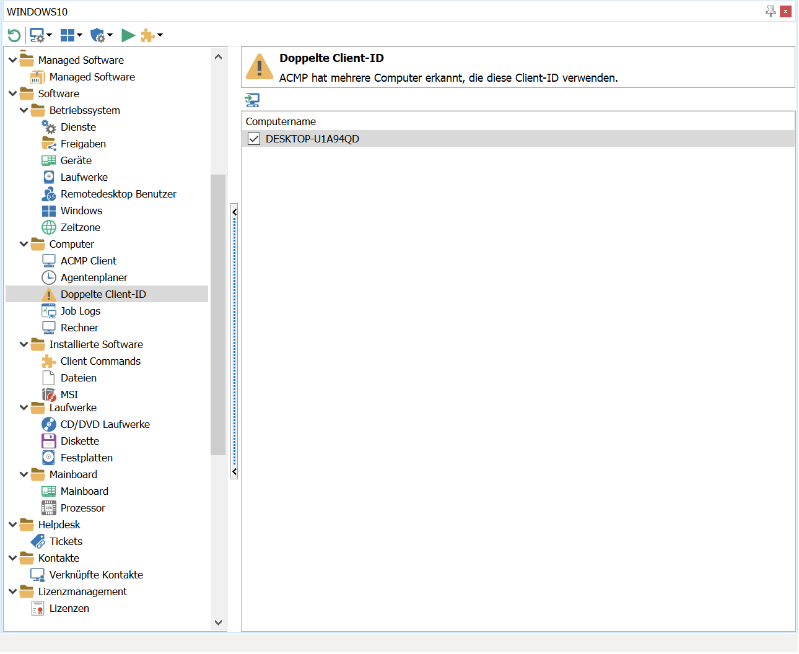Select Dienste gear icon entry

49,127
